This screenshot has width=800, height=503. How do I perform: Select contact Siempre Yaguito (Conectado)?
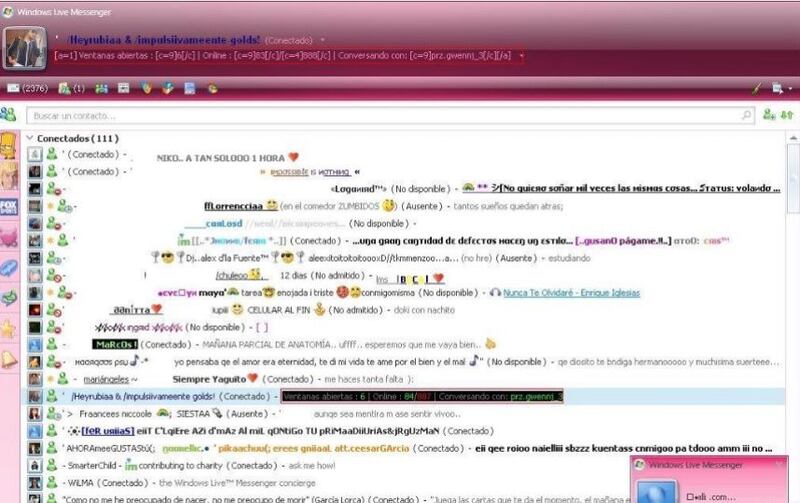(406, 379)
